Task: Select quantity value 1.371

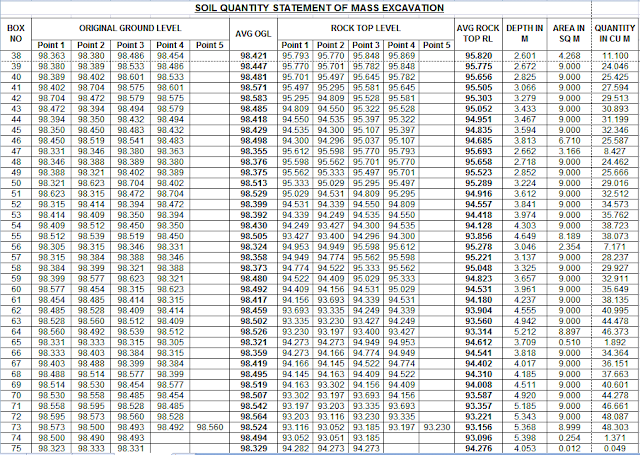Action: click(x=615, y=438)
